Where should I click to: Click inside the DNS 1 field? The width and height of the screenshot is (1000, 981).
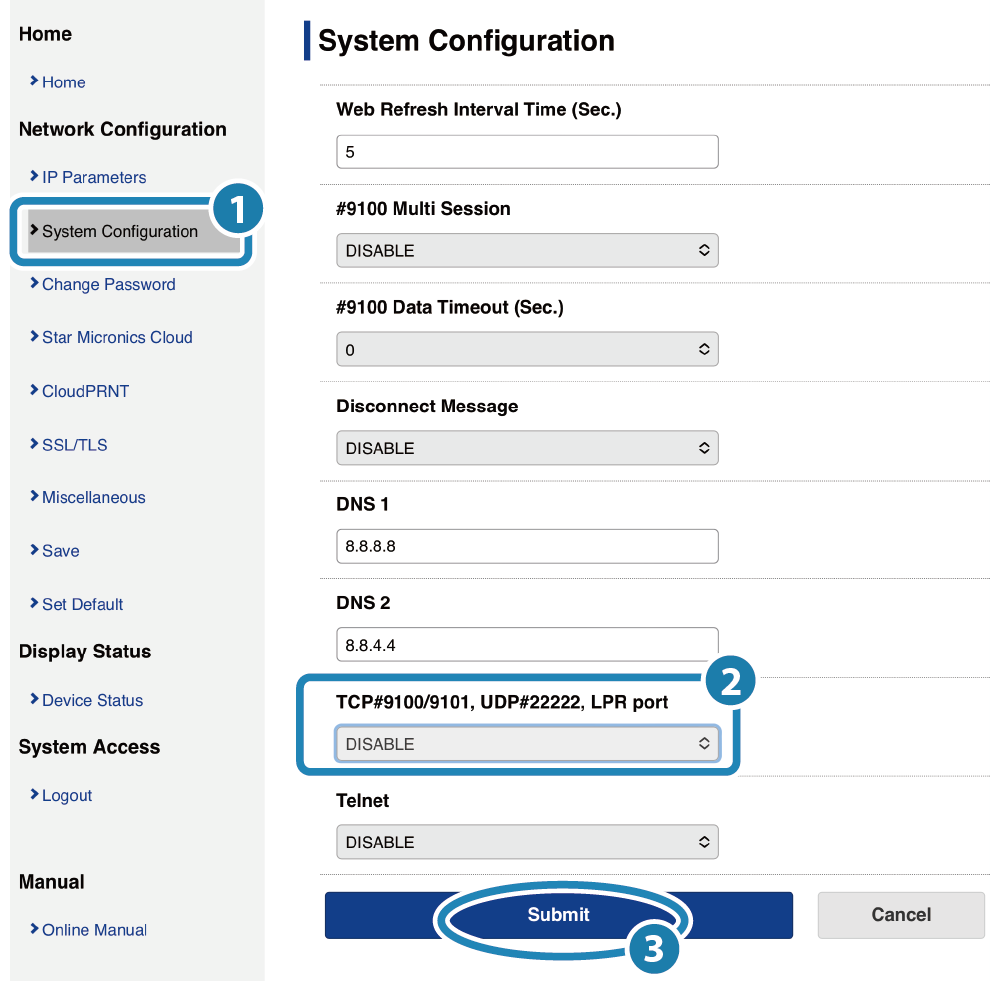click(x=527, y=547)
